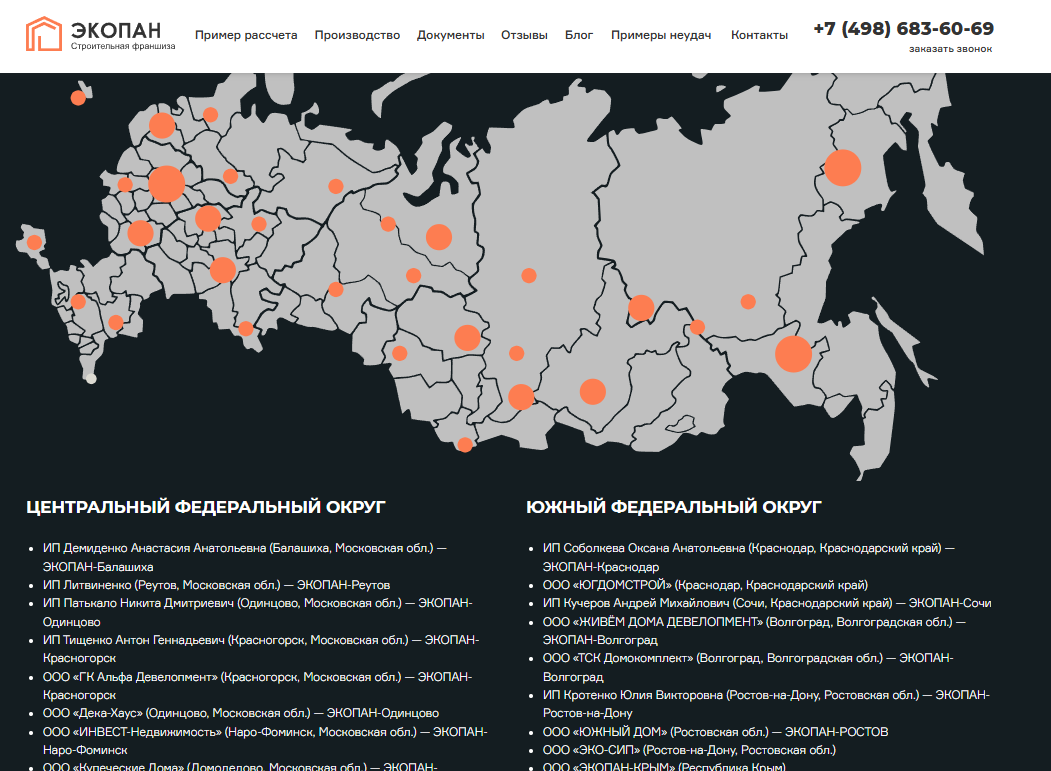Open the Блог menu item
Screen dimensions: 1051x771
[x=579, y=35]
